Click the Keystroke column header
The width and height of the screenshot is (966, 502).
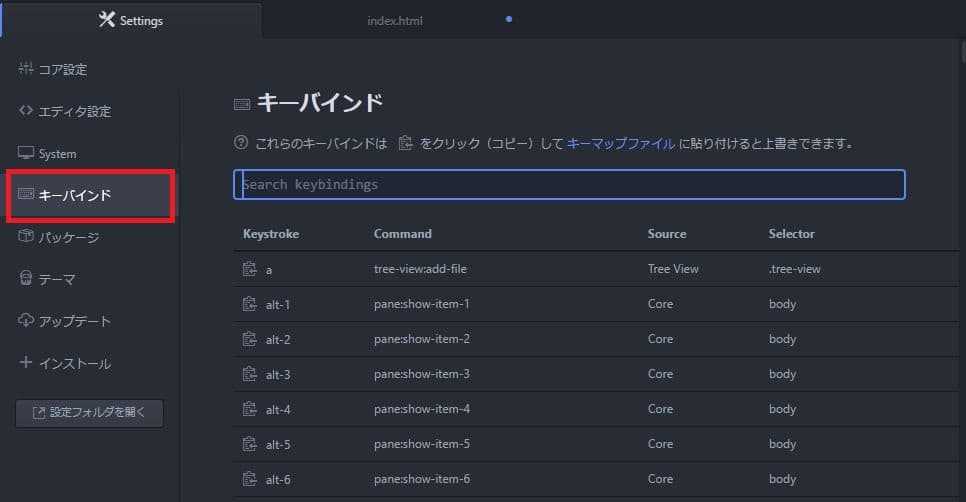pos(271,234)
